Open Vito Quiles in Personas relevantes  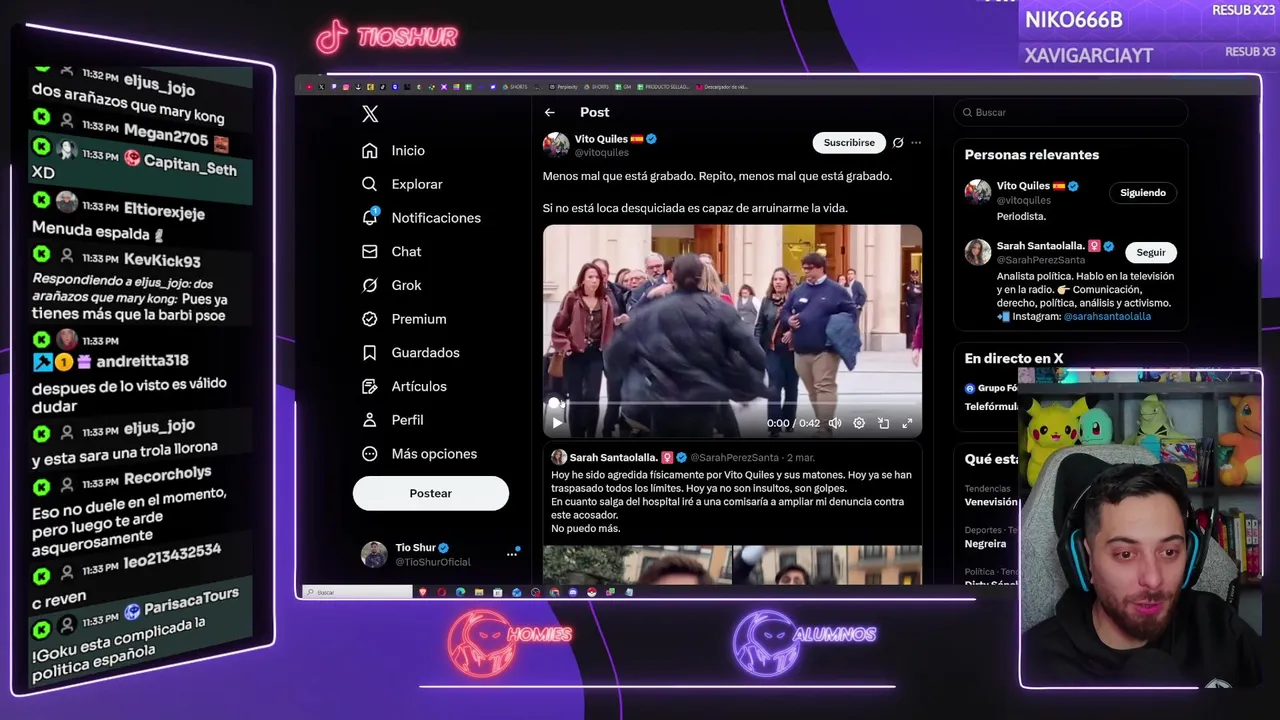(1023, 186)
